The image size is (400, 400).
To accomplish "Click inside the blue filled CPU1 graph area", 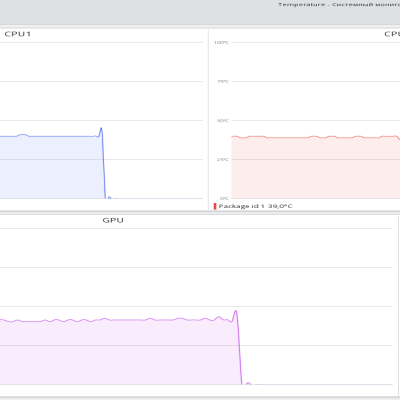I will [50, 167].
